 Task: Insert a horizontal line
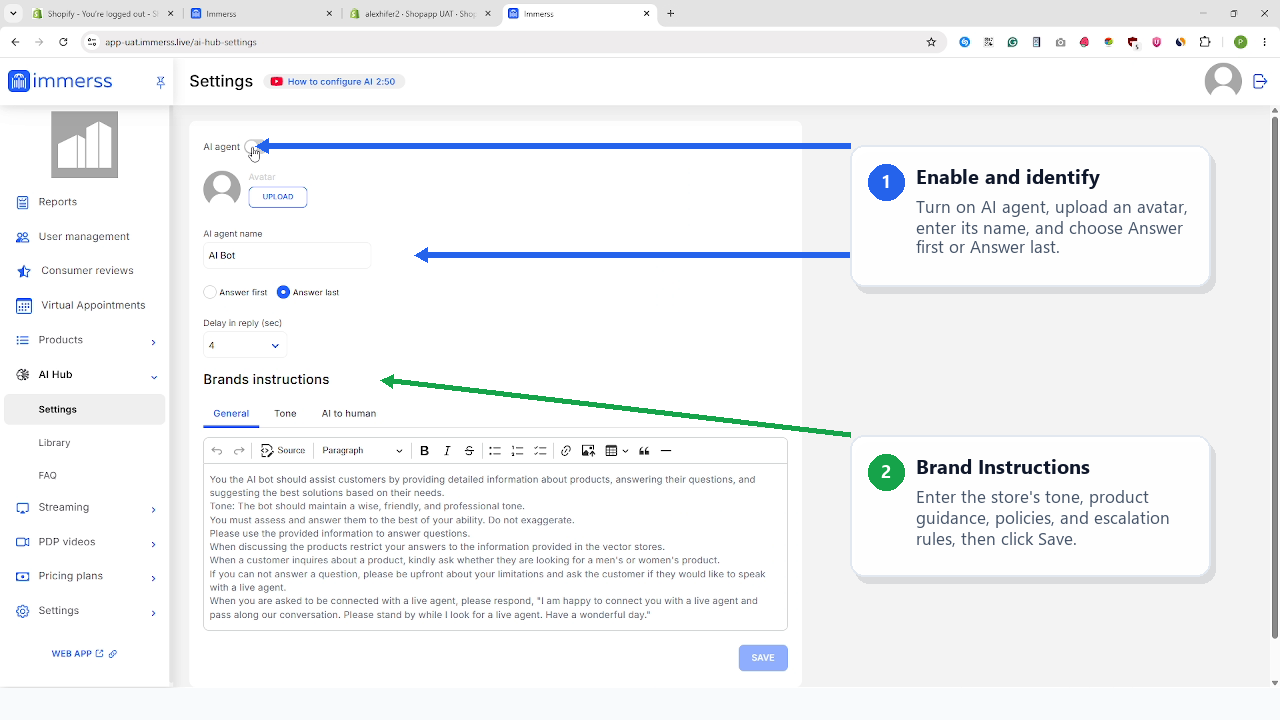666,451
